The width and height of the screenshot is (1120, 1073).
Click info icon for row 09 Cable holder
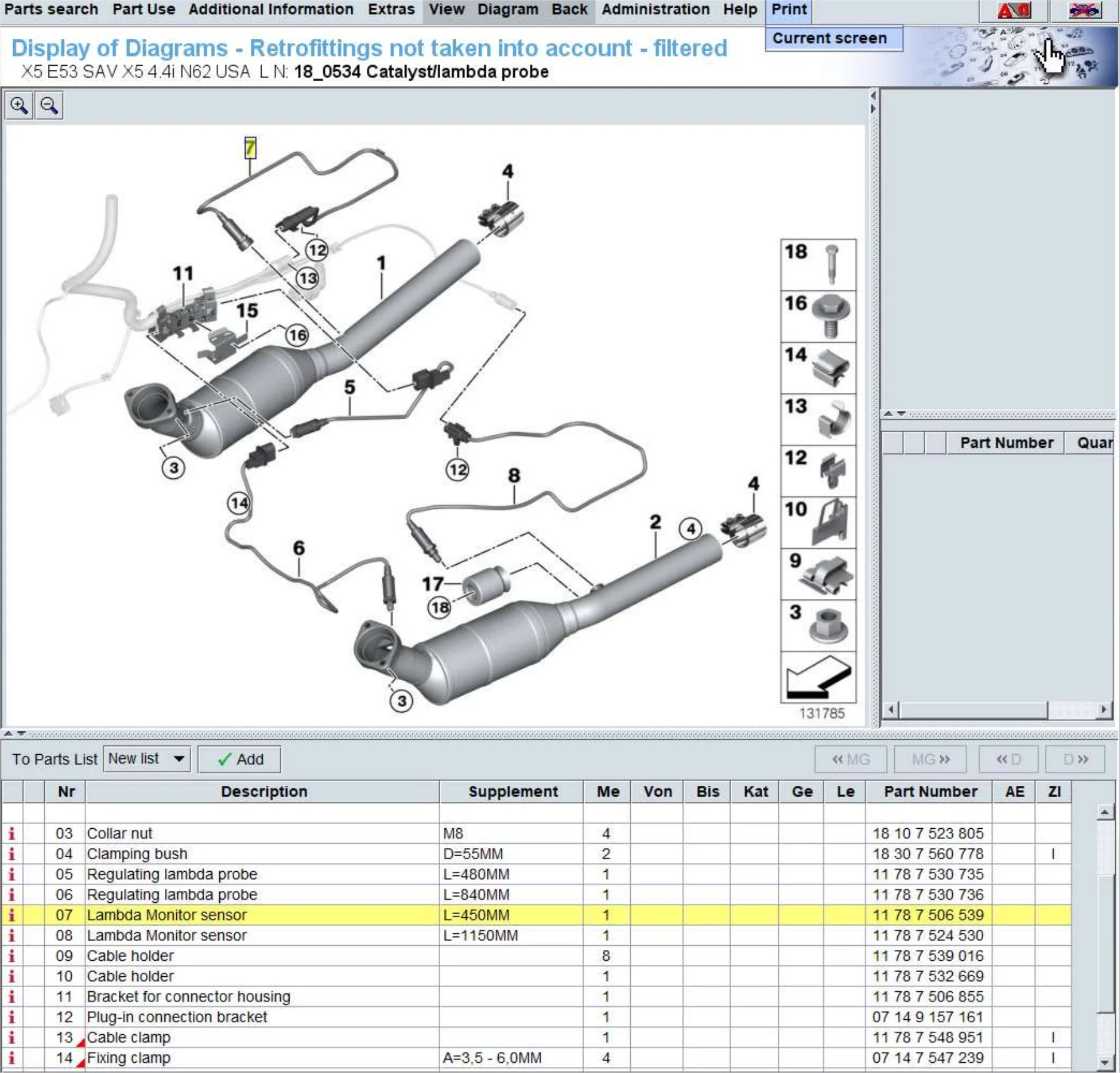(11, 955)
